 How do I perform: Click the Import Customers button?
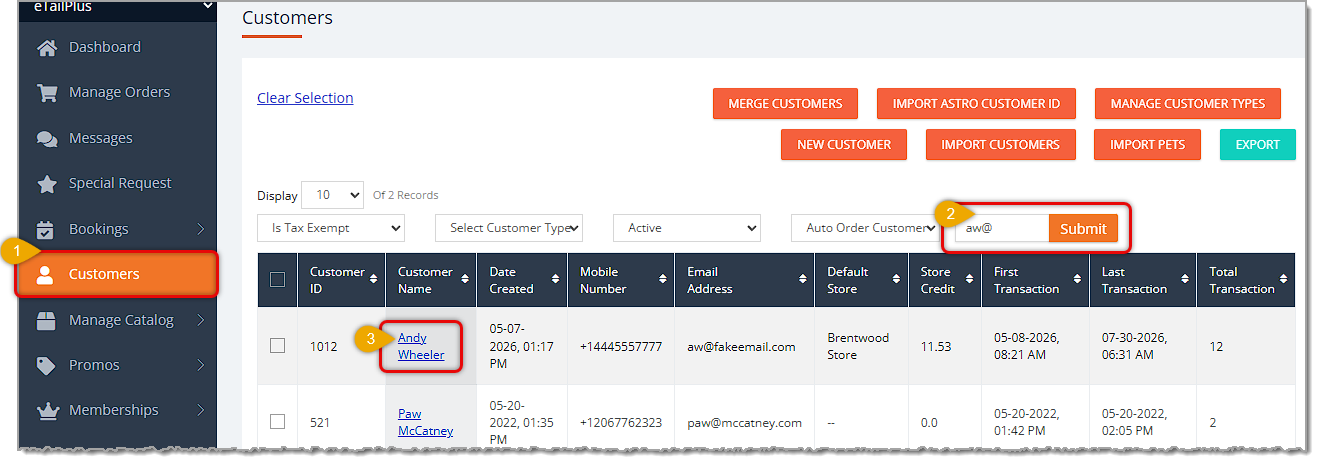[1000, 145]
